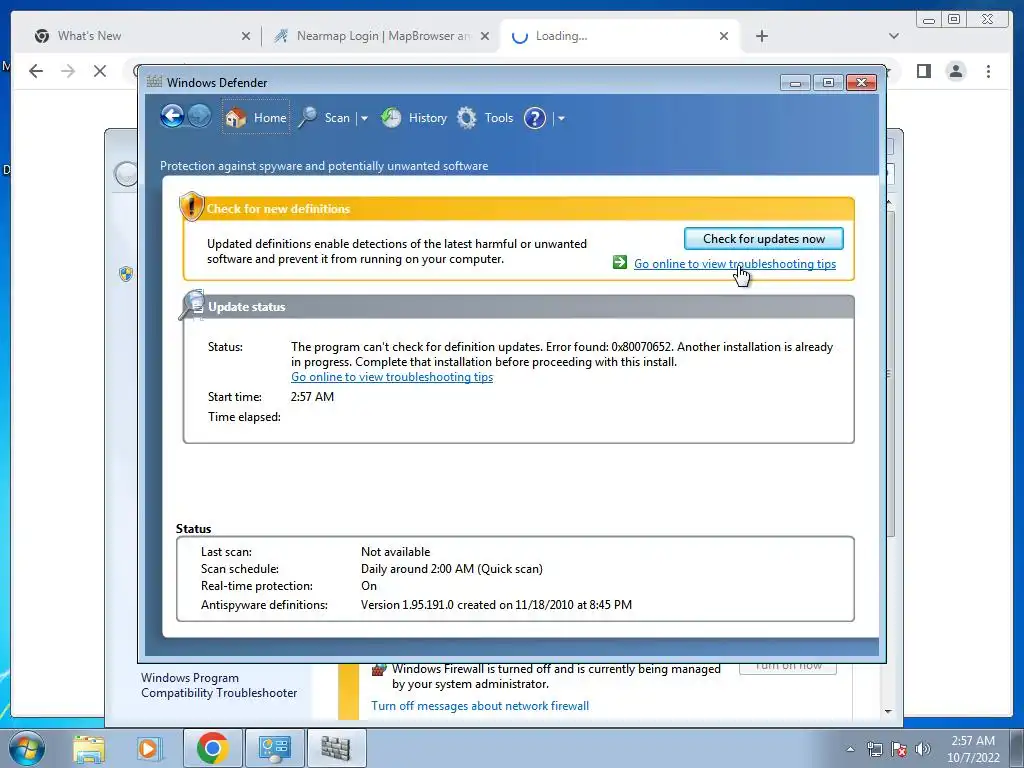
Task: Select the 2:57 AM start time value
Action: pyautogui.click(x=312, y=396)
